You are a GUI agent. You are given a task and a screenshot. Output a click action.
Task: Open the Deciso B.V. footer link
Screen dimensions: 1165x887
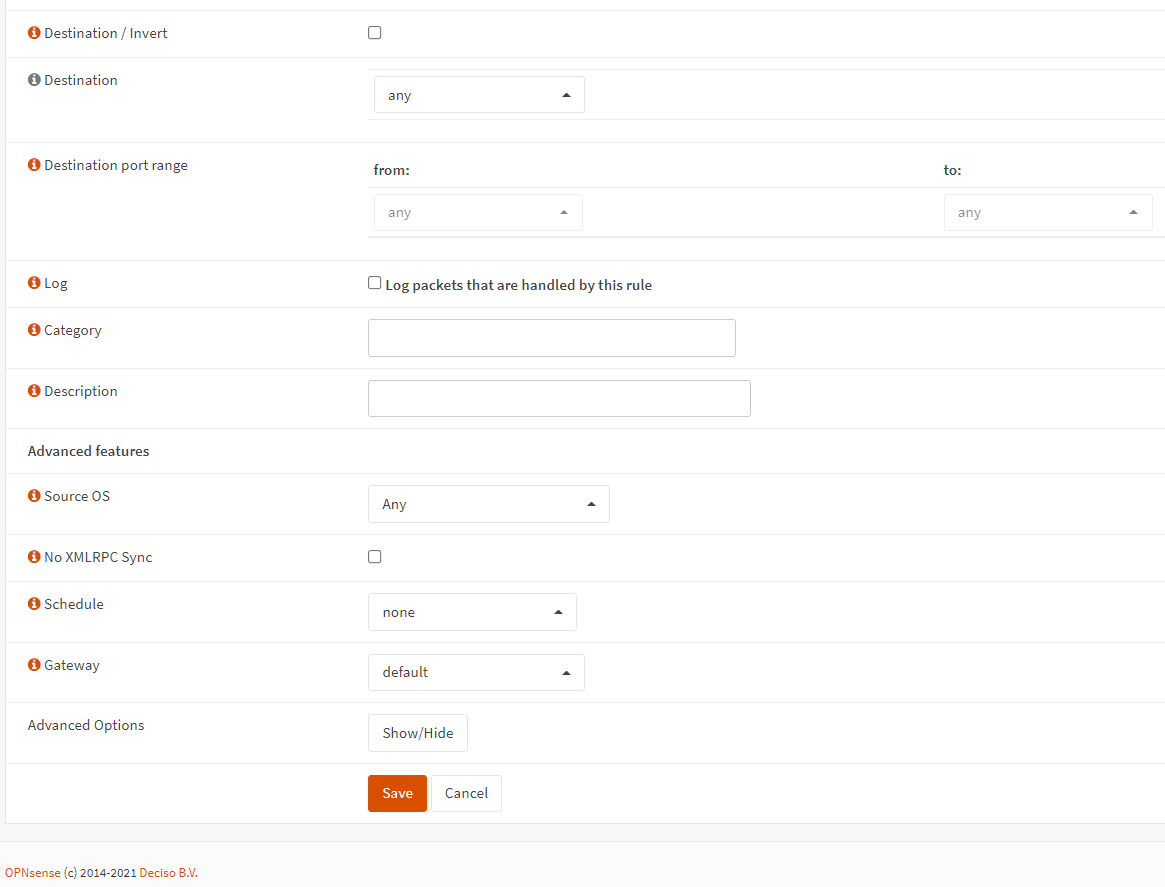coord(168,873)
